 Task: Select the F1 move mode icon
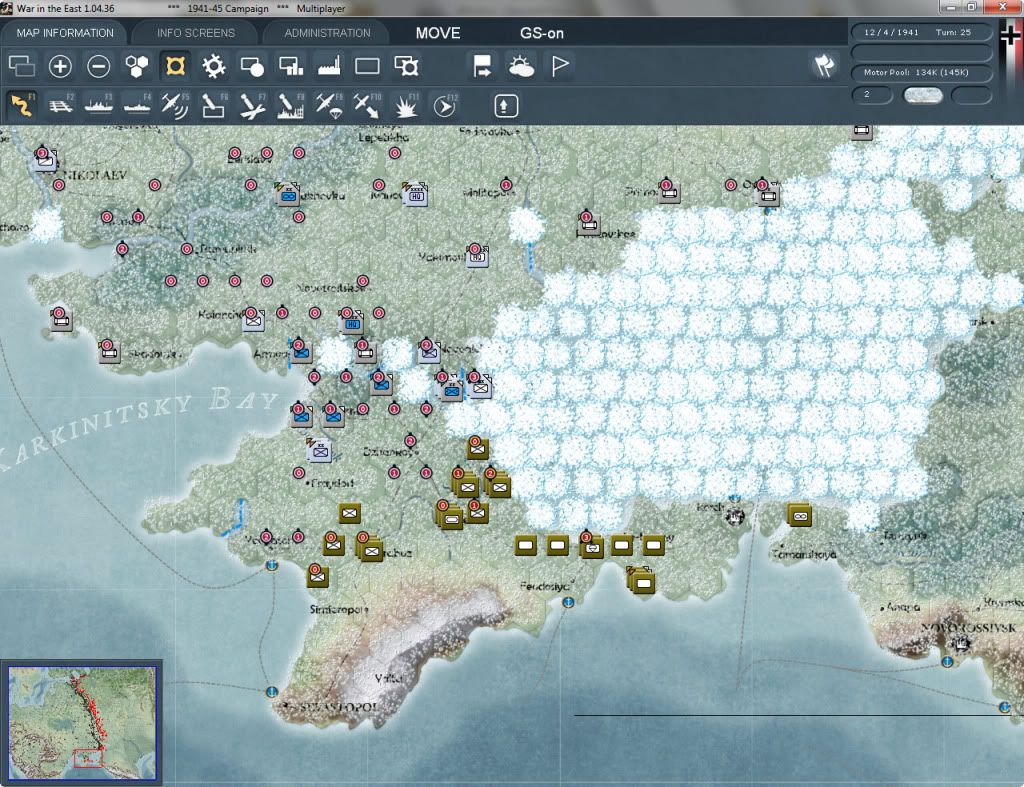[22, 105]
